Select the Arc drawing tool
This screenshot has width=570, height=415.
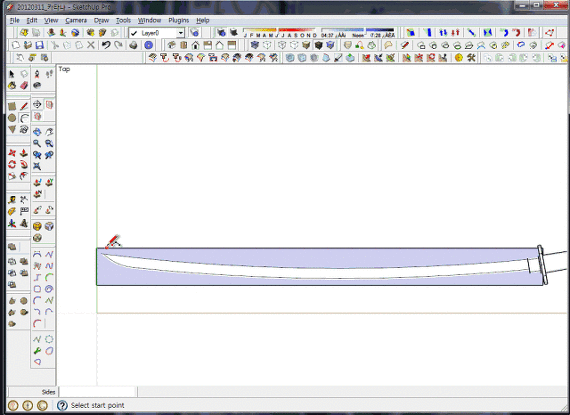click(24, 118)
